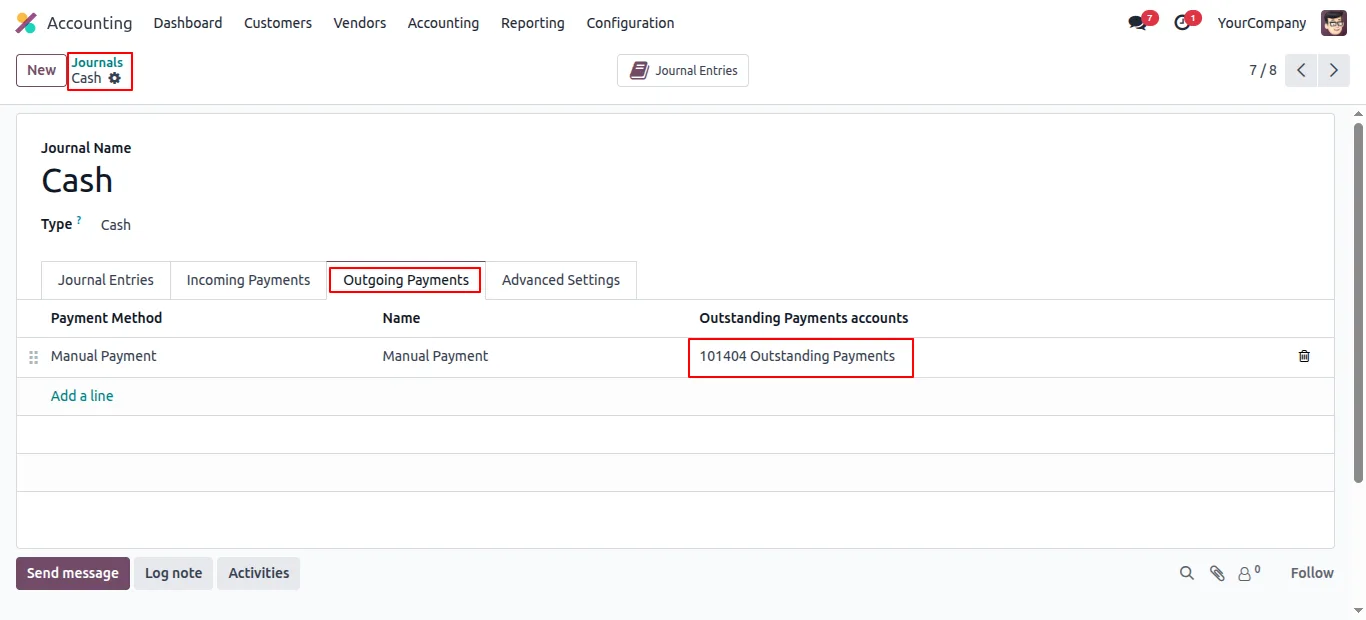
Task: Click the book icon on Journal Entries button
Action: coord(639,70)
